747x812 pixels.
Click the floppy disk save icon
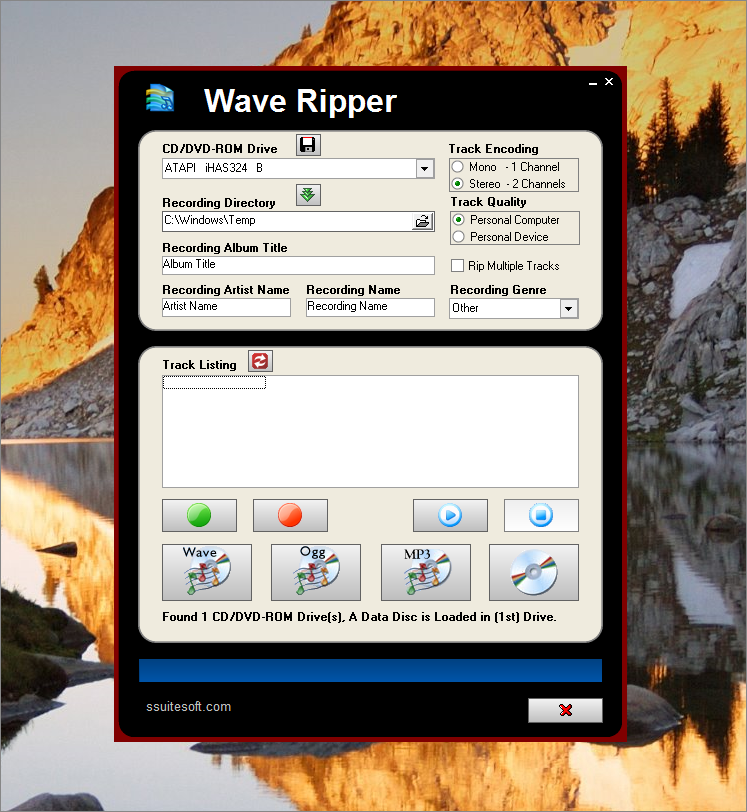point(308,145)
